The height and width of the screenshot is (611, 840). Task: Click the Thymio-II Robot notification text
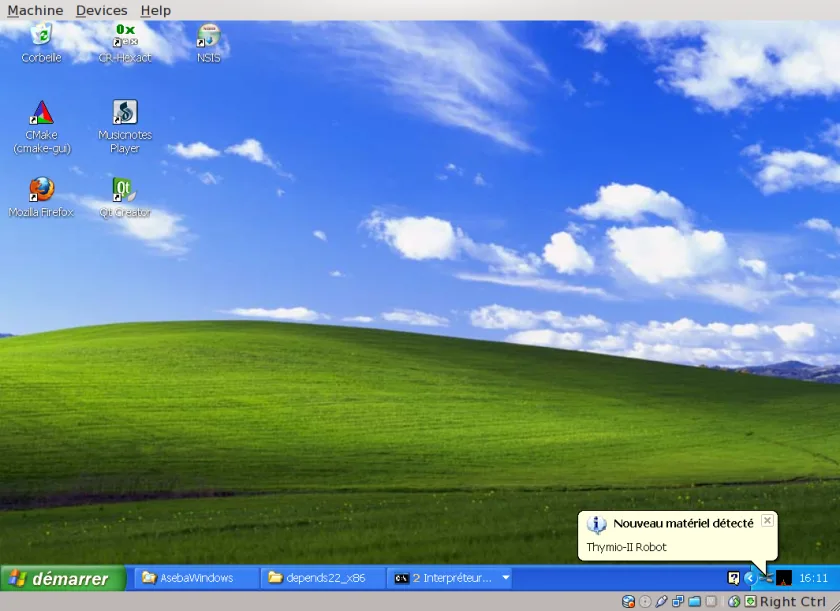click(x=626, y=547)
